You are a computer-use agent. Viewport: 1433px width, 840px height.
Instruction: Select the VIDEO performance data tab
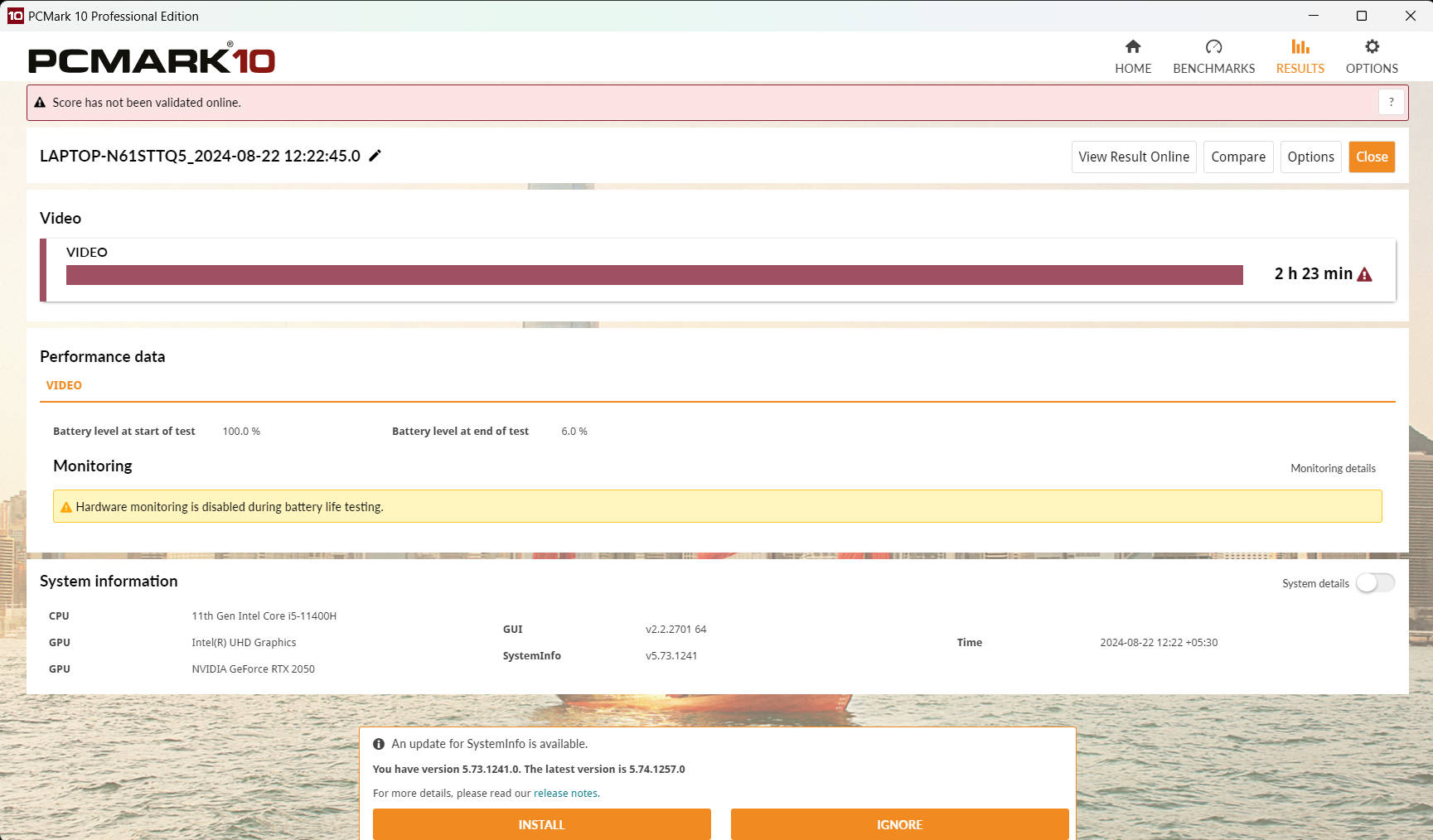[64, 385]
